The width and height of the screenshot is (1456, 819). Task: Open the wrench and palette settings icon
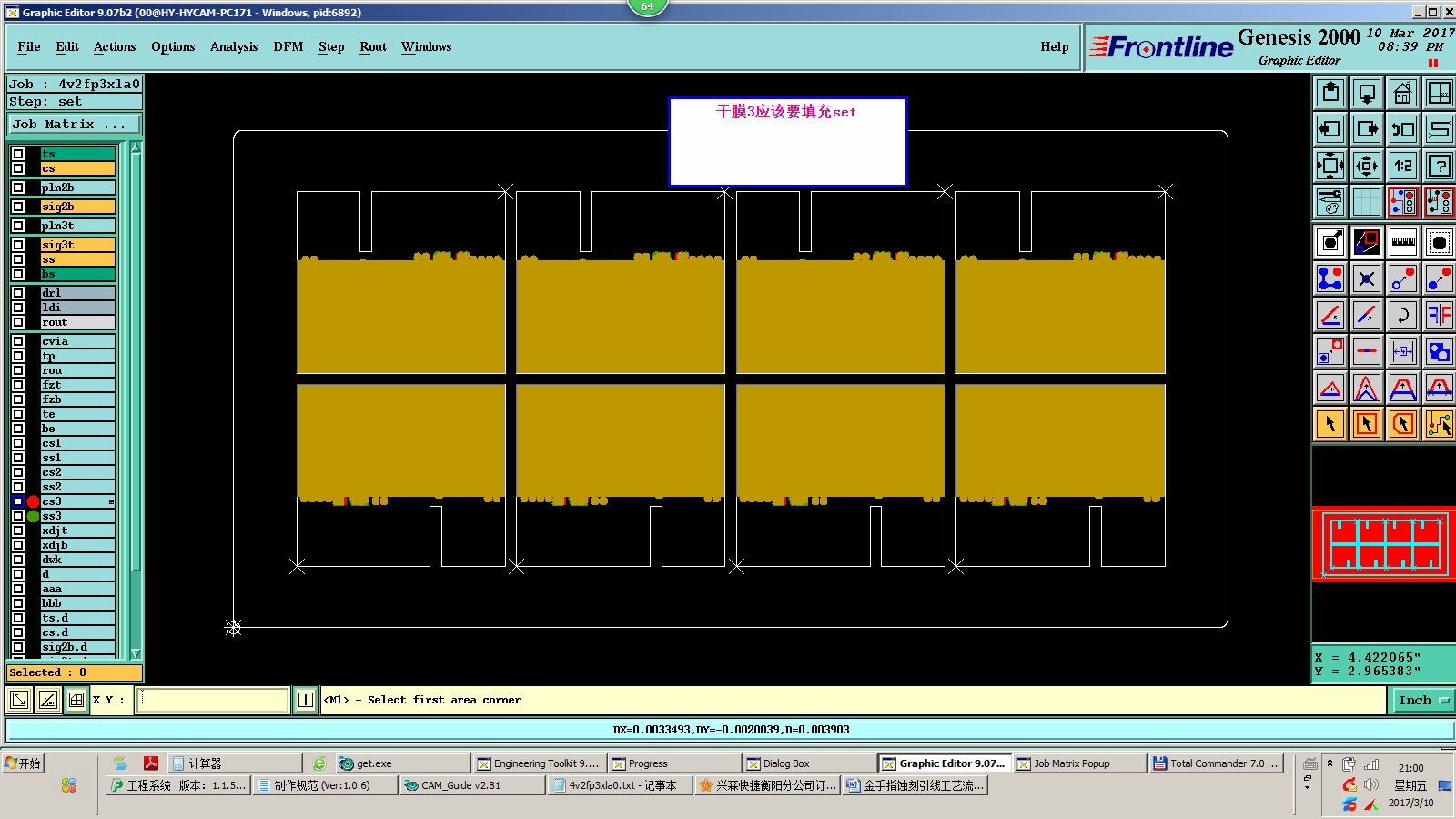[x=1330, y=202]
